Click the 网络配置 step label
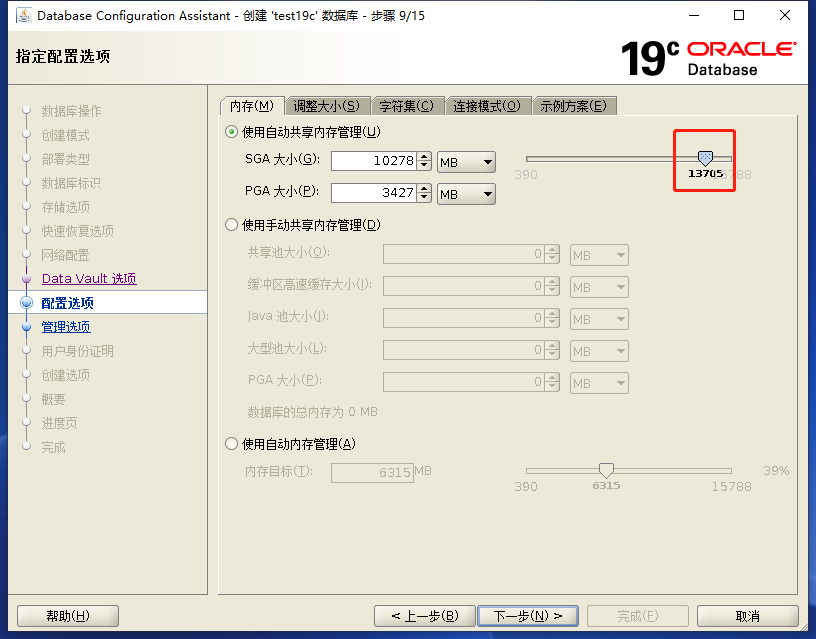 tap(66, 255)
